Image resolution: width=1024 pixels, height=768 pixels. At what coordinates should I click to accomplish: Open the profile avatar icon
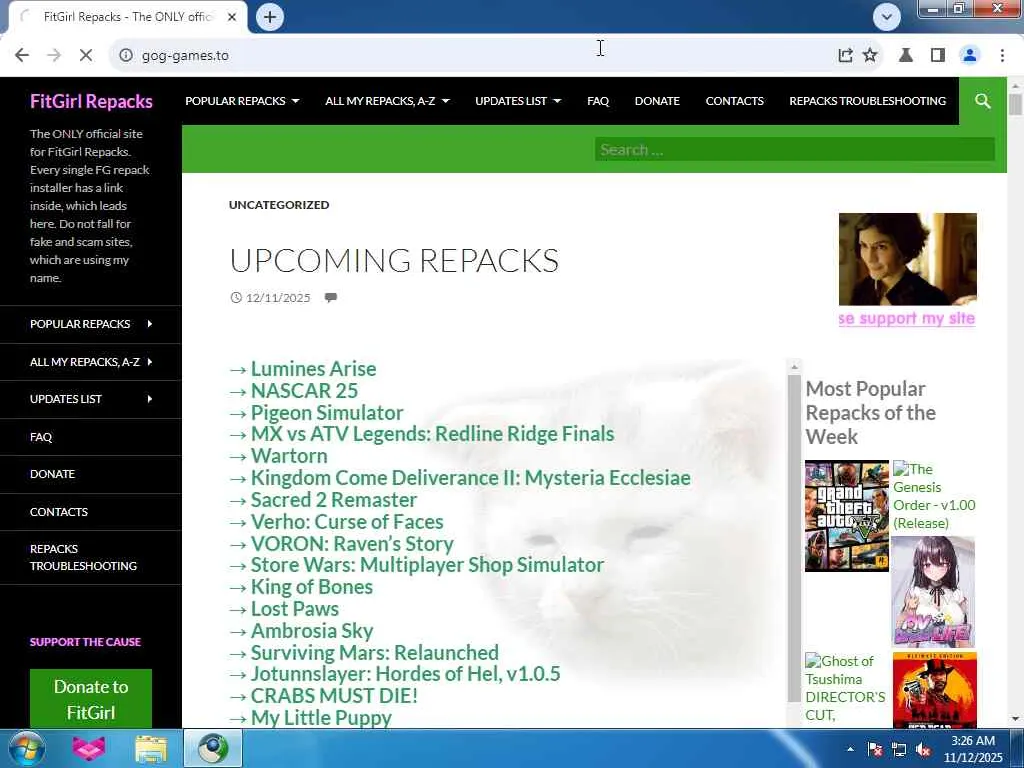point(970,56)
